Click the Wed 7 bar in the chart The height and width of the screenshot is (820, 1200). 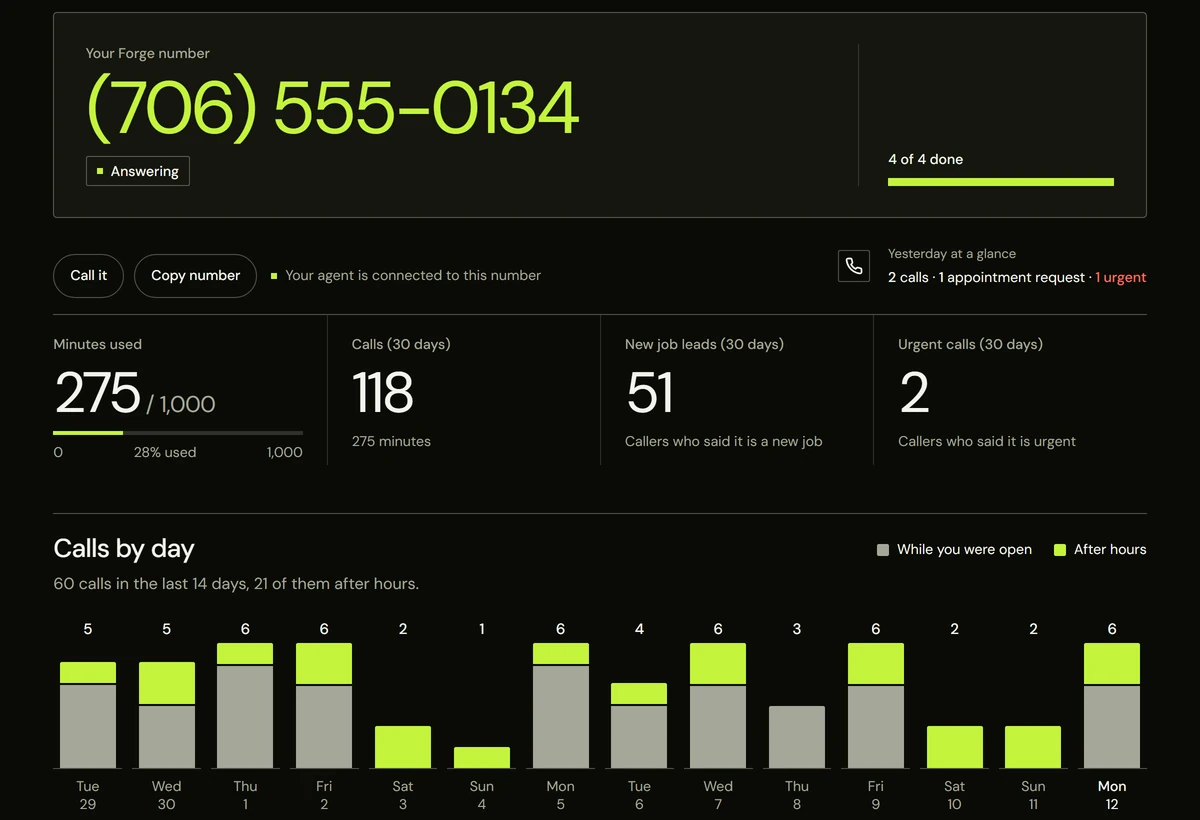[x=718, y=705]
